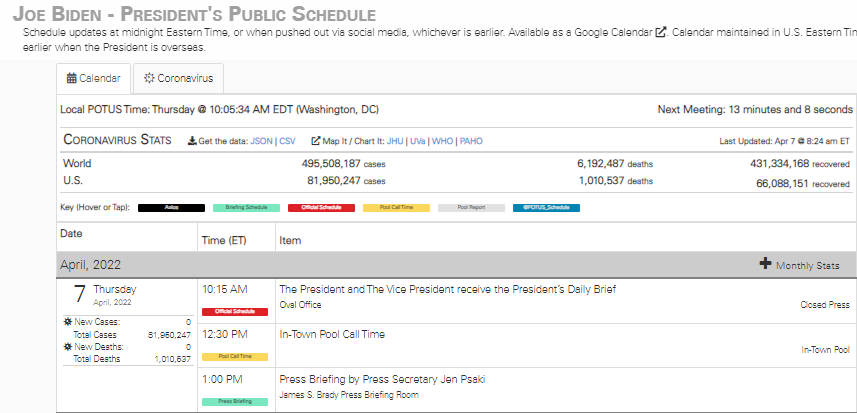Click the World deaths count 6,192,487
Viewport: 857px width, 413px height.
click(601, 163)
